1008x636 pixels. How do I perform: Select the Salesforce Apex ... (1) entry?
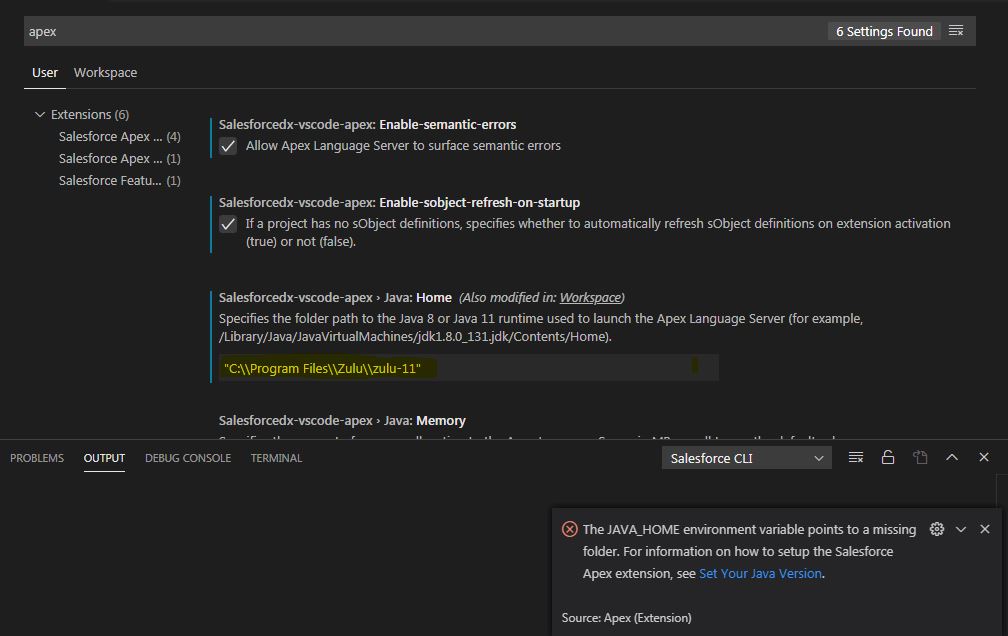pos(120,158)
